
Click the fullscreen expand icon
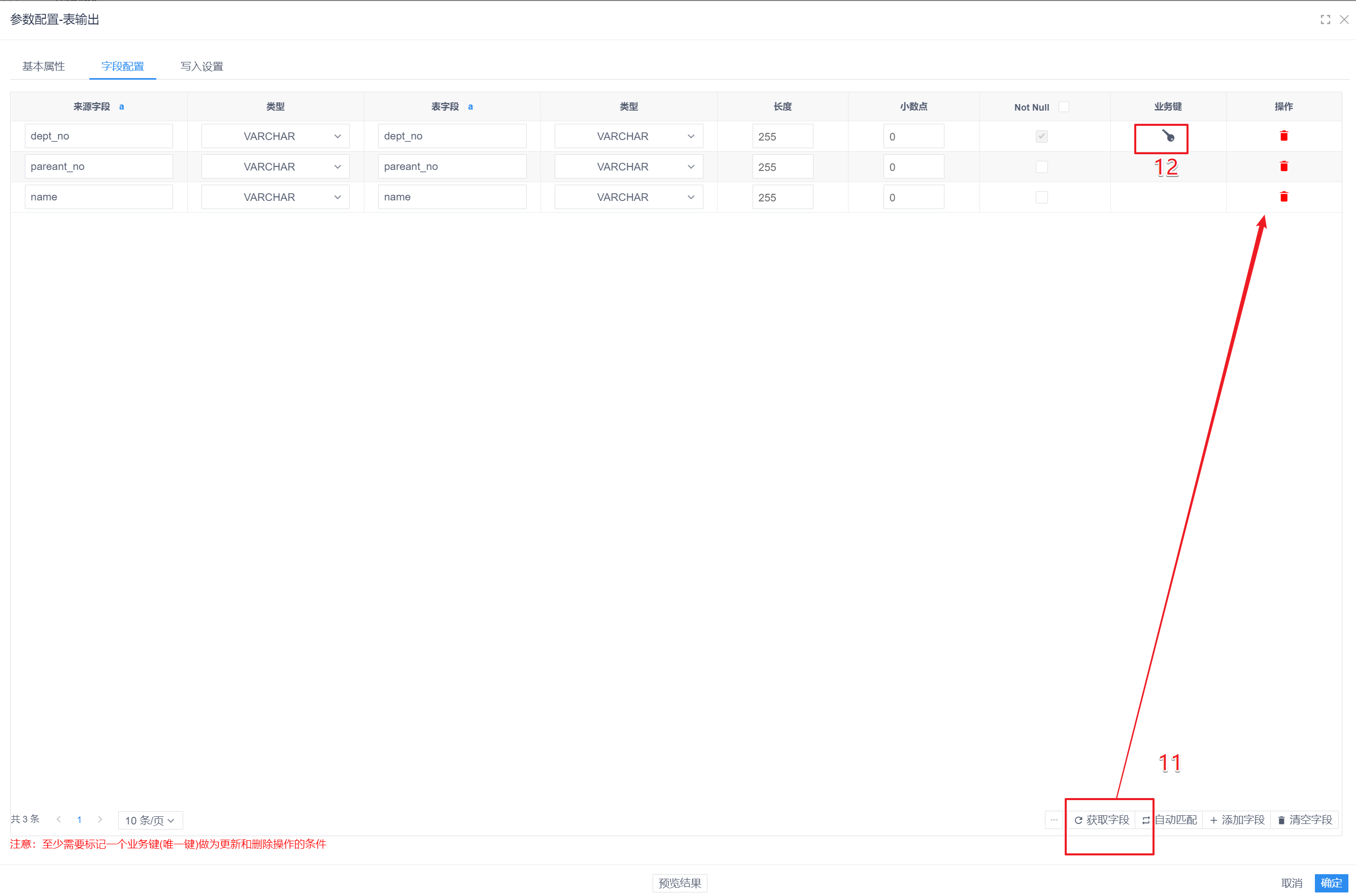pos(1325,20)
